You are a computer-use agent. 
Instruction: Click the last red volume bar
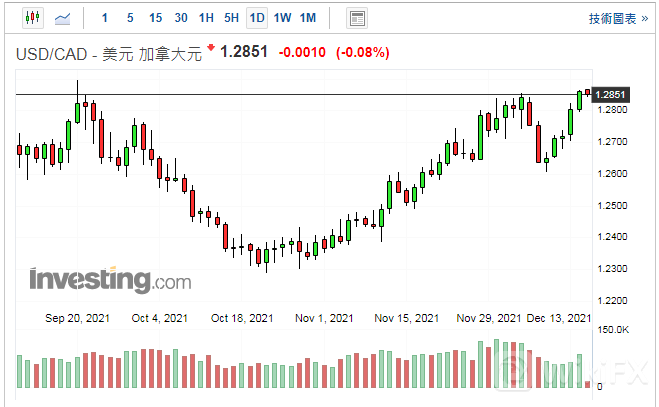[x=587, y=382]
